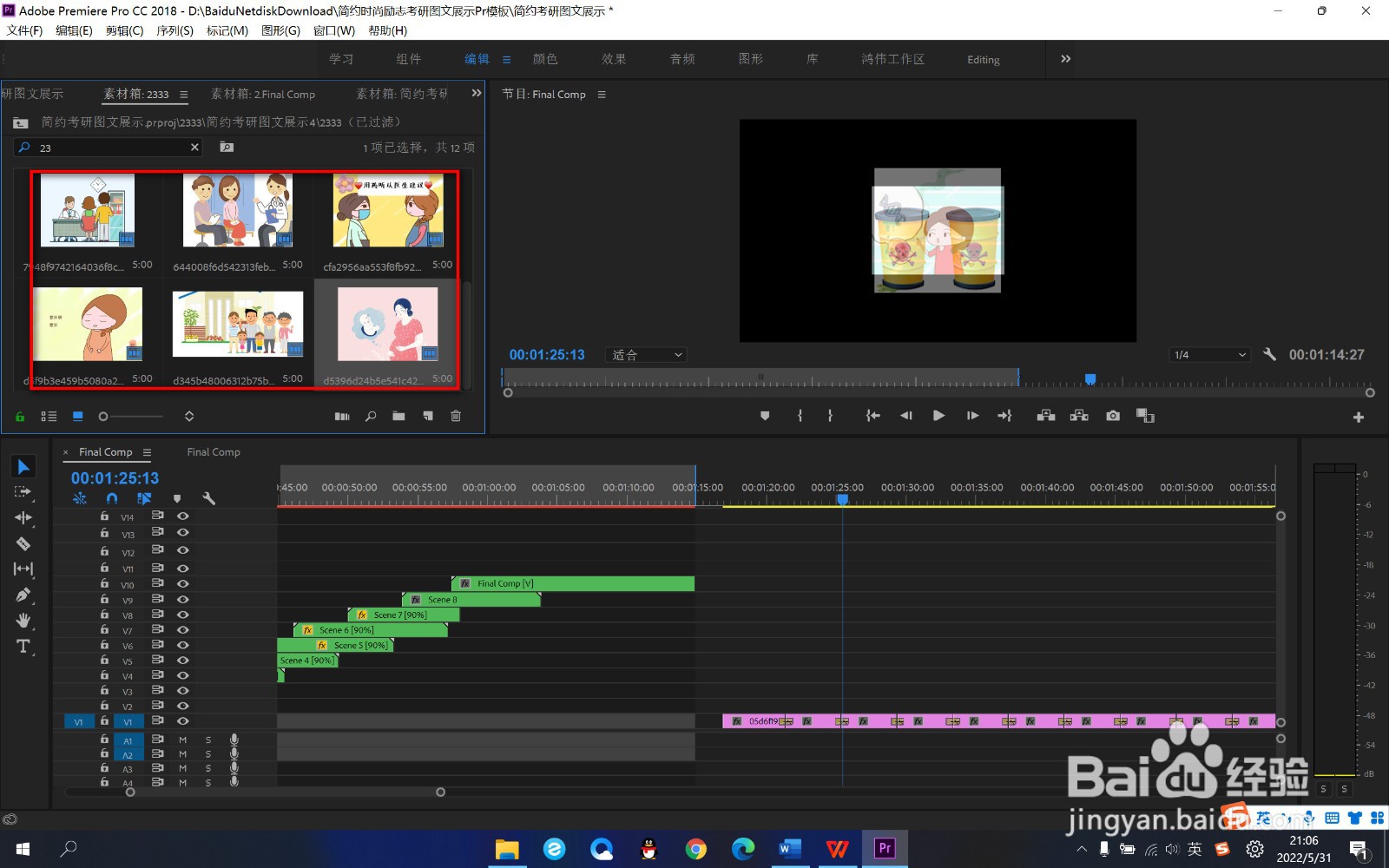Screen dimensions: 1389x868
Task: Click Export Frame camera icon
Action: [1113, 416]
